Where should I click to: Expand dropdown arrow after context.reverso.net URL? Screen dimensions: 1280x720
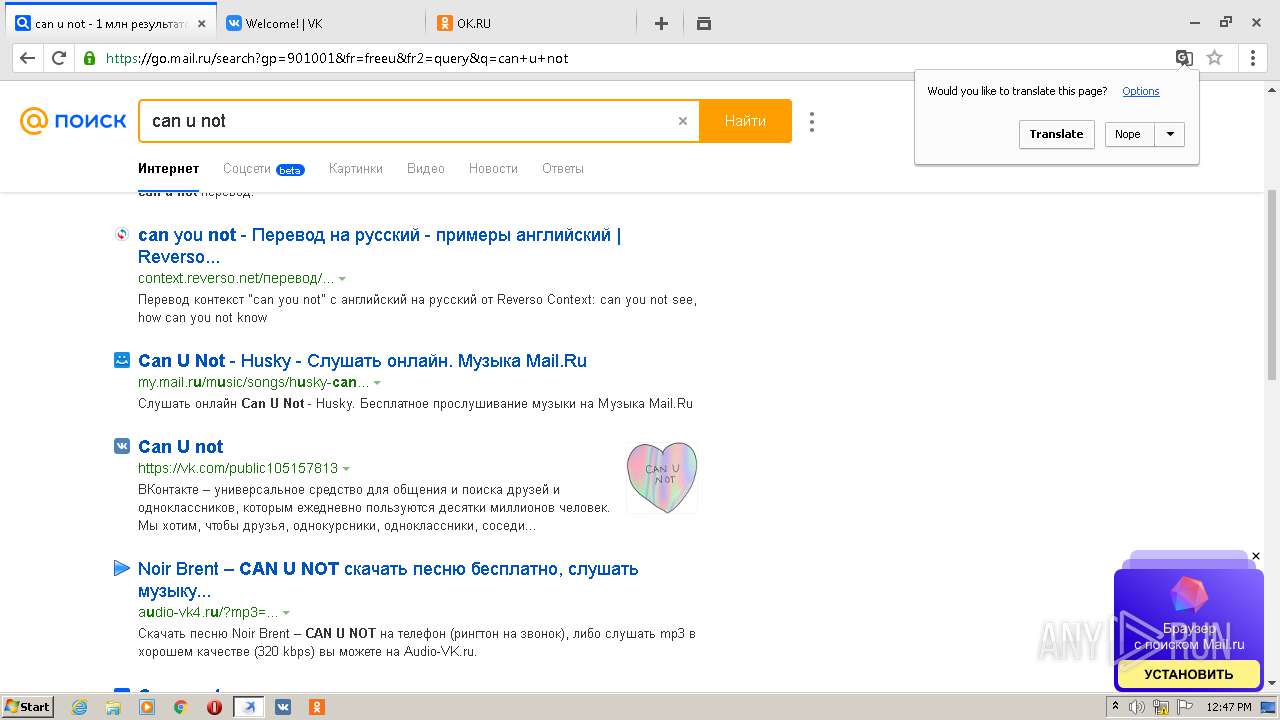click(343, 279)
